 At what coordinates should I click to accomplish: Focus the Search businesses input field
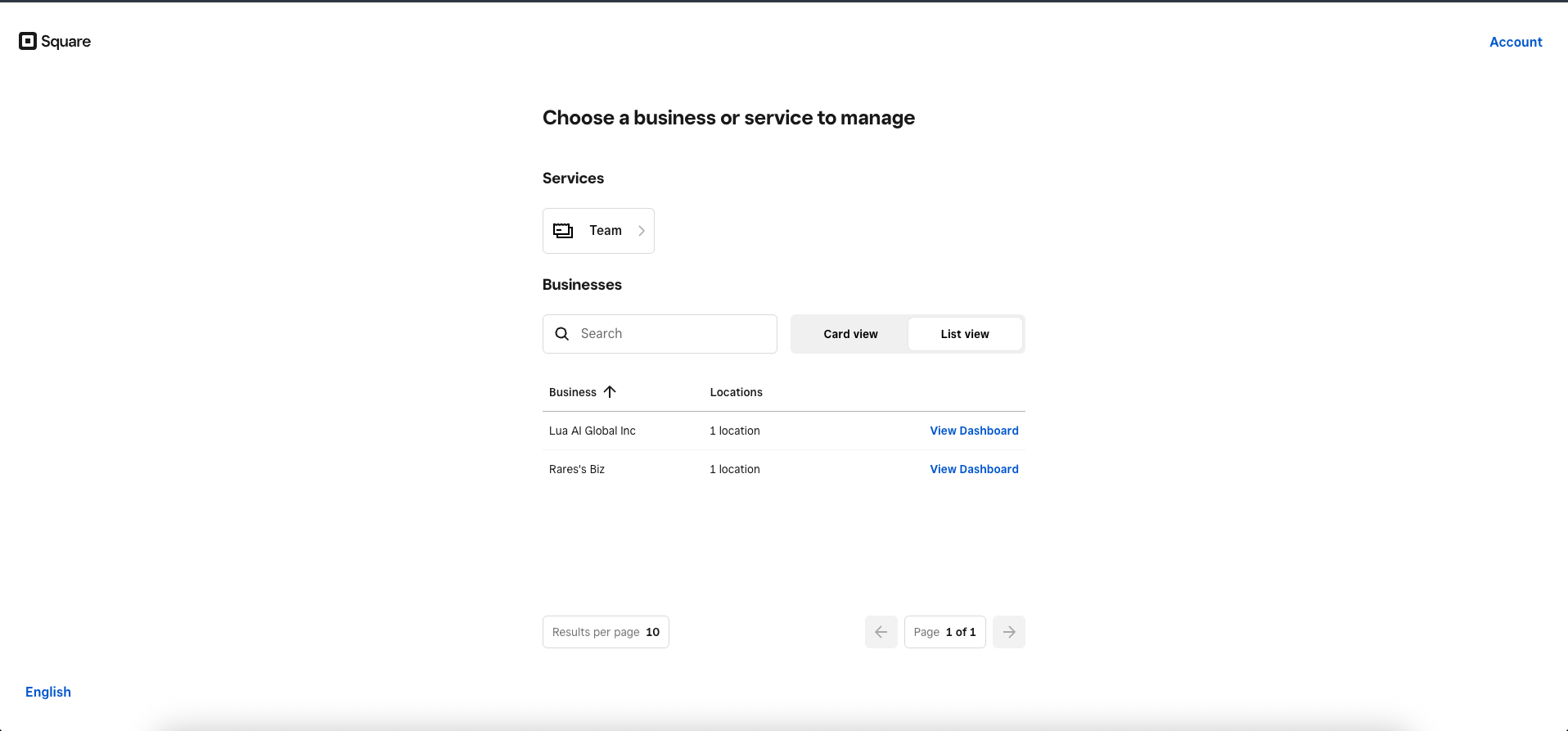(660, 334)
